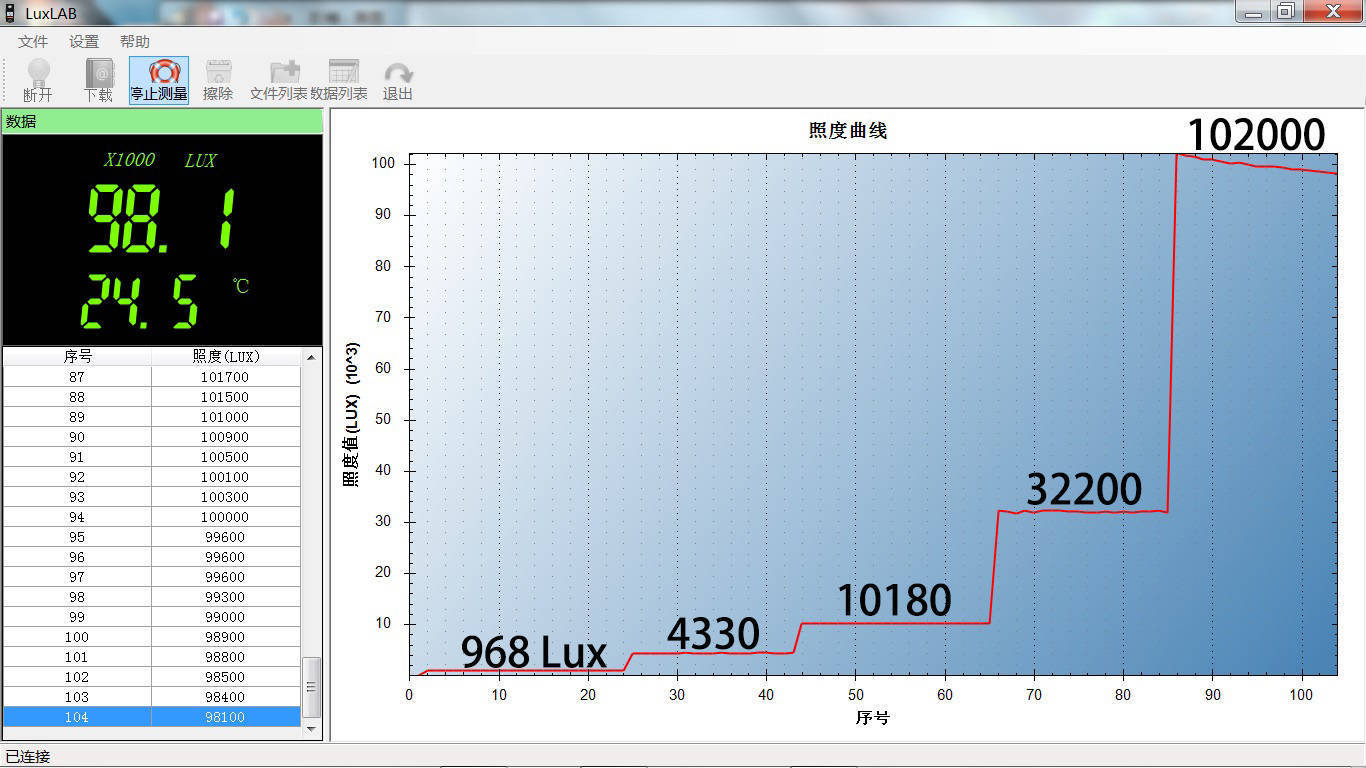Viewport: 1366px width, 768px height.
Task: Click the 擦除 erase toolbar icon
Action: [218, 80]
